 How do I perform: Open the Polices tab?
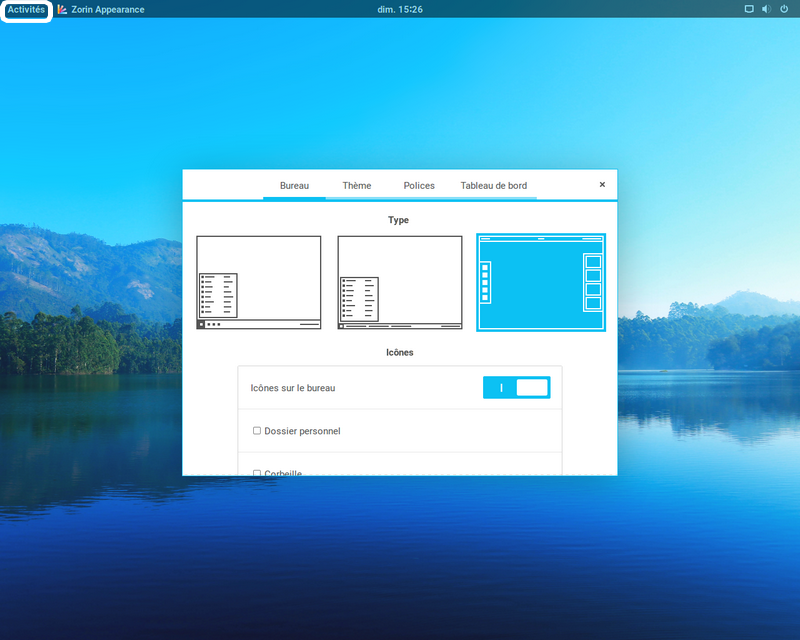tap(419, 186)
